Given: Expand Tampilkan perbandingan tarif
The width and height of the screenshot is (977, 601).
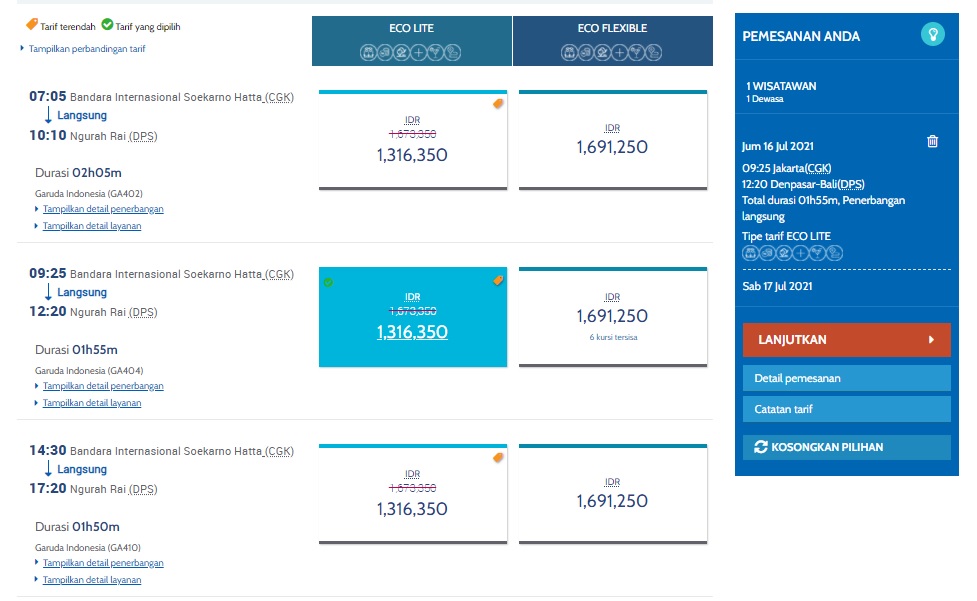Looking at the screenshot, I should click(87, 49).
